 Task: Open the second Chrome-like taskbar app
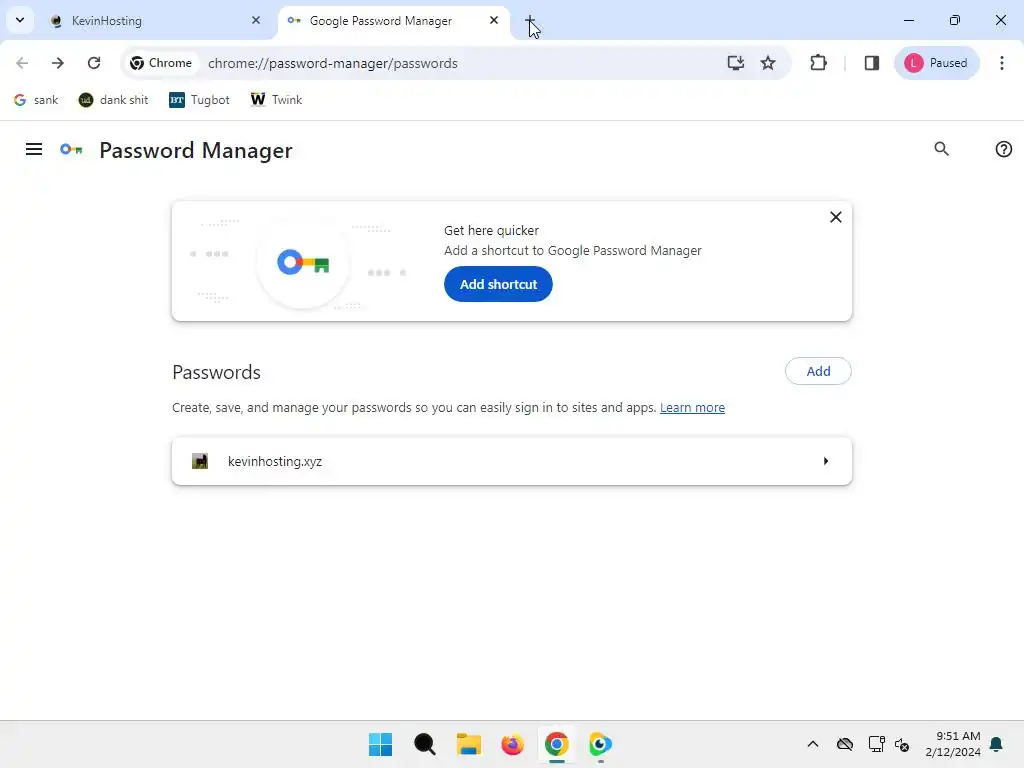(600, 744)
